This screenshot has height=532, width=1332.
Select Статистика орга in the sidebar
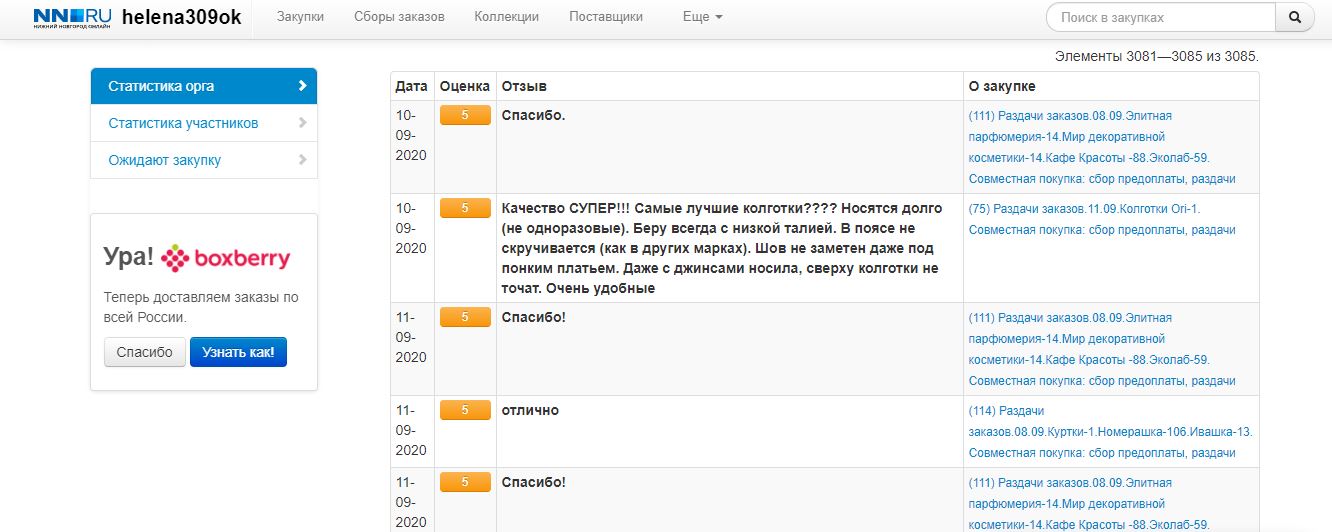point(204,86)
